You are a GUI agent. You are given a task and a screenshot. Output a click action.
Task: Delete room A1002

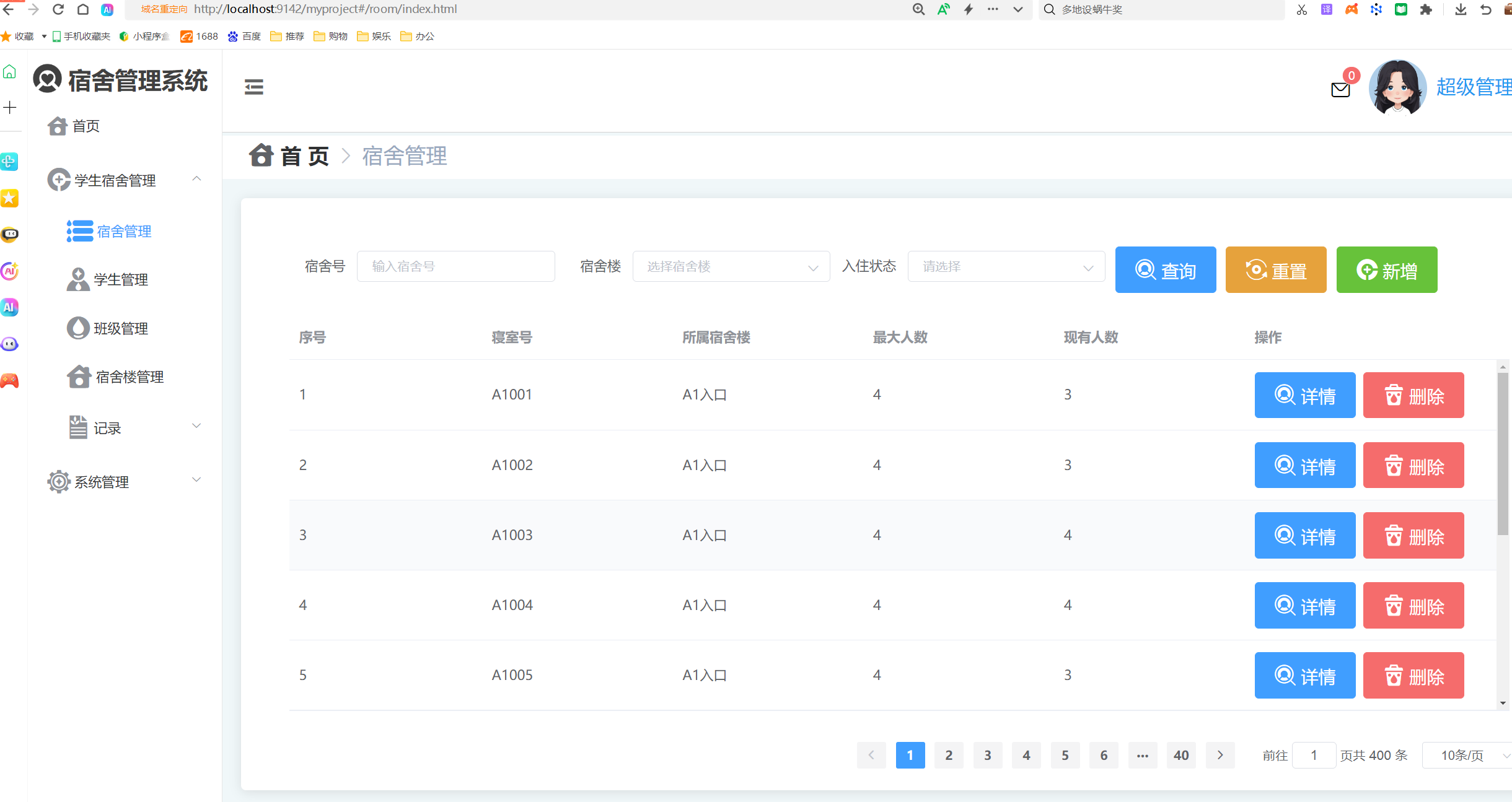(x=1413, y=465)
